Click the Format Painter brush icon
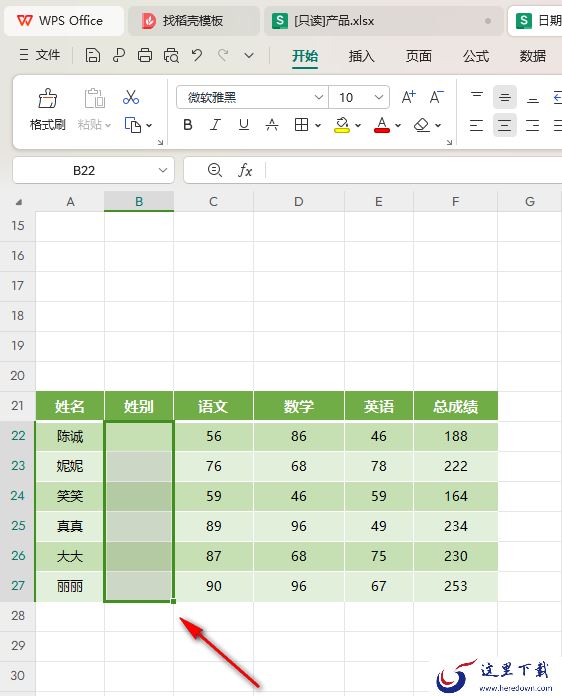The width and height of the screenshot is (562, 696). click(x=47, y=98)
